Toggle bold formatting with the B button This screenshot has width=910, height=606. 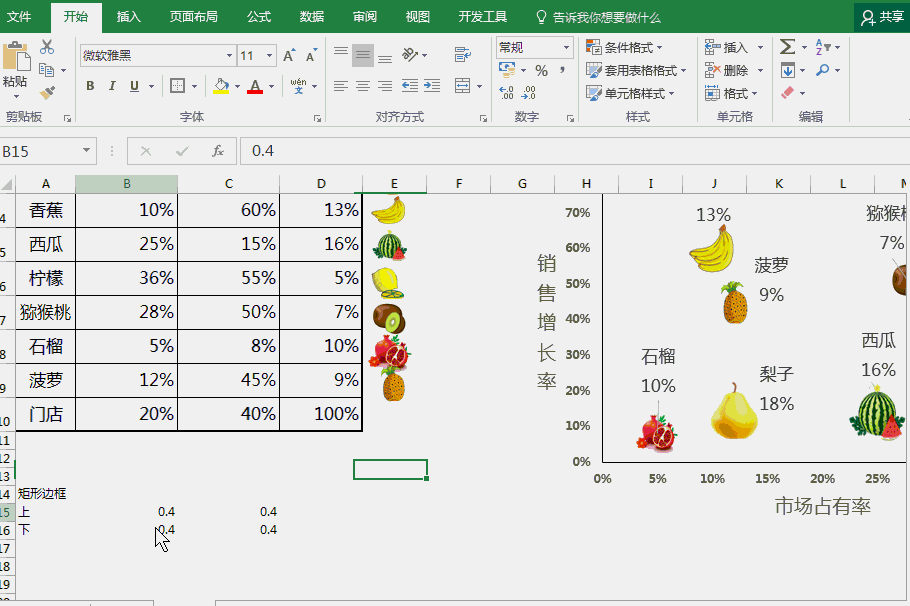(x=90, y=86)
